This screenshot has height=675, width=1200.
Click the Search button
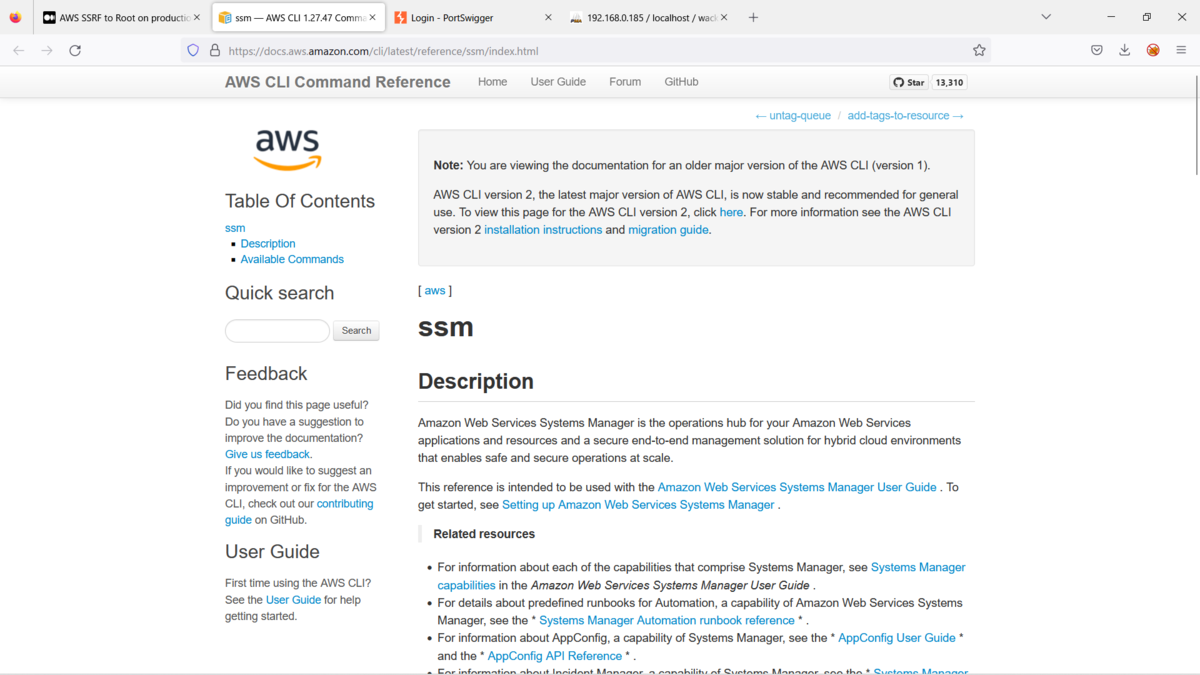pyautogui.click(x=356, y=330)
